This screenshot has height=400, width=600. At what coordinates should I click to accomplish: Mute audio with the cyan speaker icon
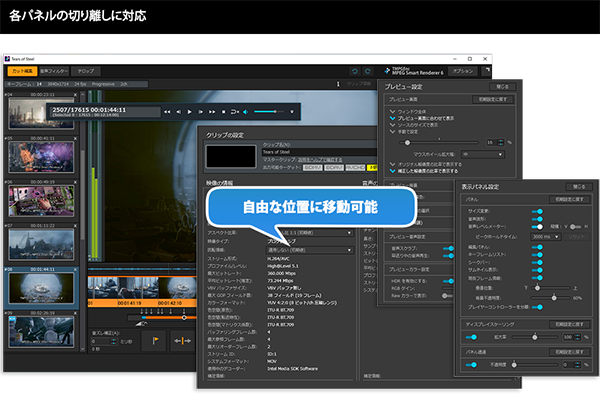point(246,112)
